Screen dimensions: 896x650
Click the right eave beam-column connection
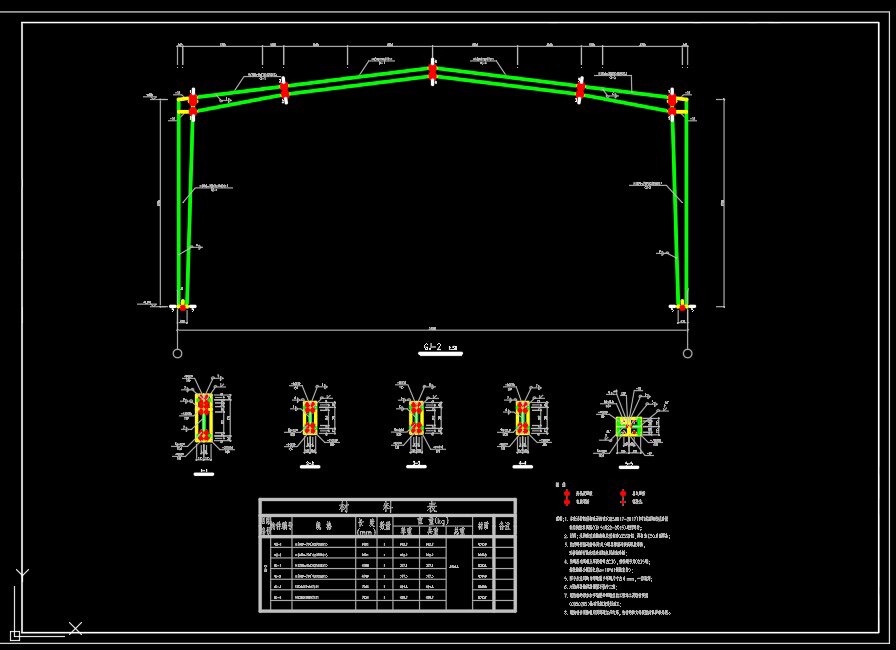point(672,105)
